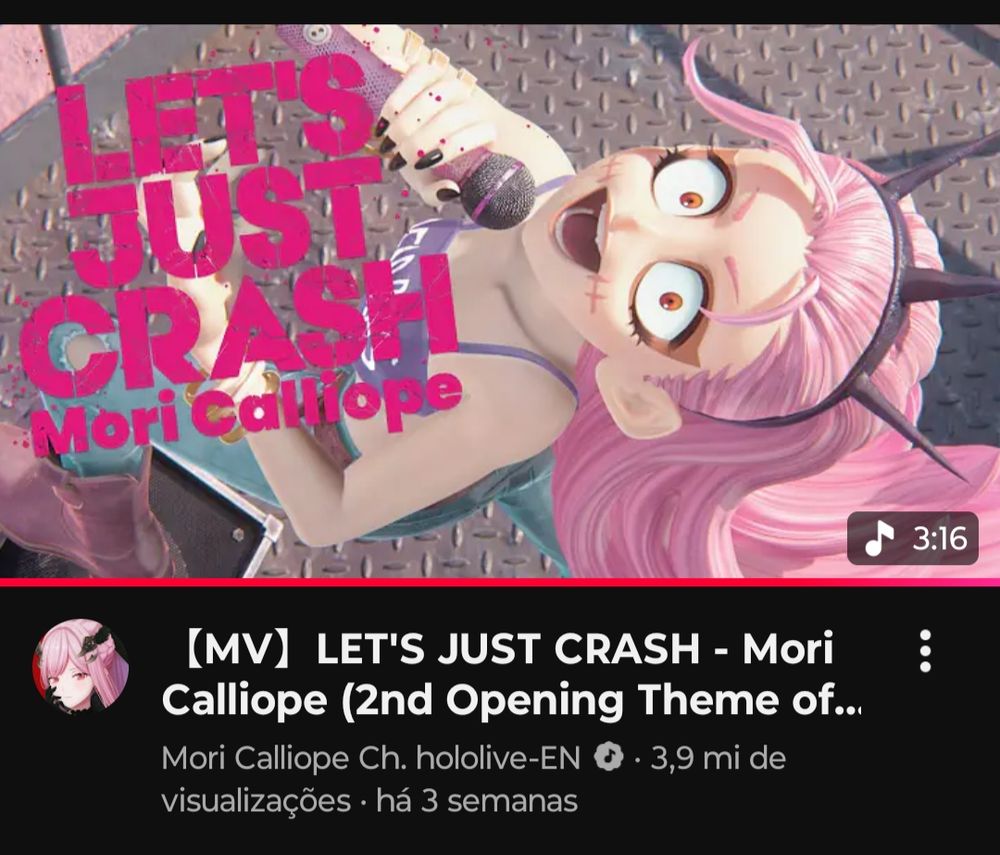Open the Mori Calliope Ch. hololive-EN channel name

tap(371, 758)
